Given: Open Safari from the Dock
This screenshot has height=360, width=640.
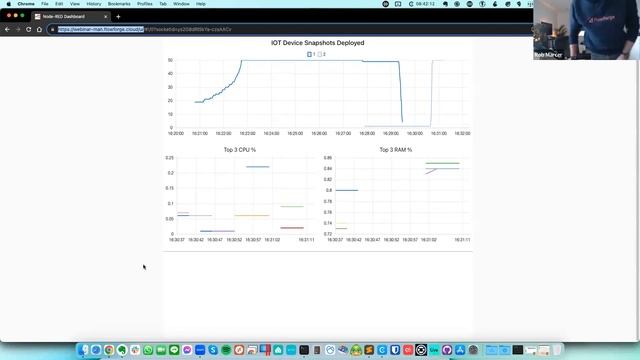Looking at the screenshot, I should 96,350.
